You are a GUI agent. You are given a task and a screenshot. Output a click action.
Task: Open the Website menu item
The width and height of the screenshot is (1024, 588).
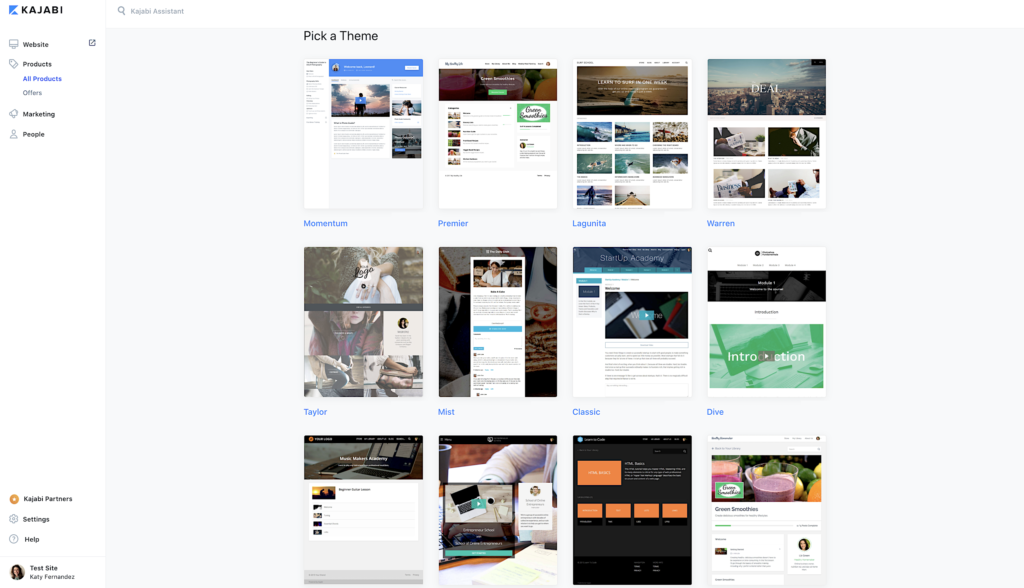click(x=35, y=44)
